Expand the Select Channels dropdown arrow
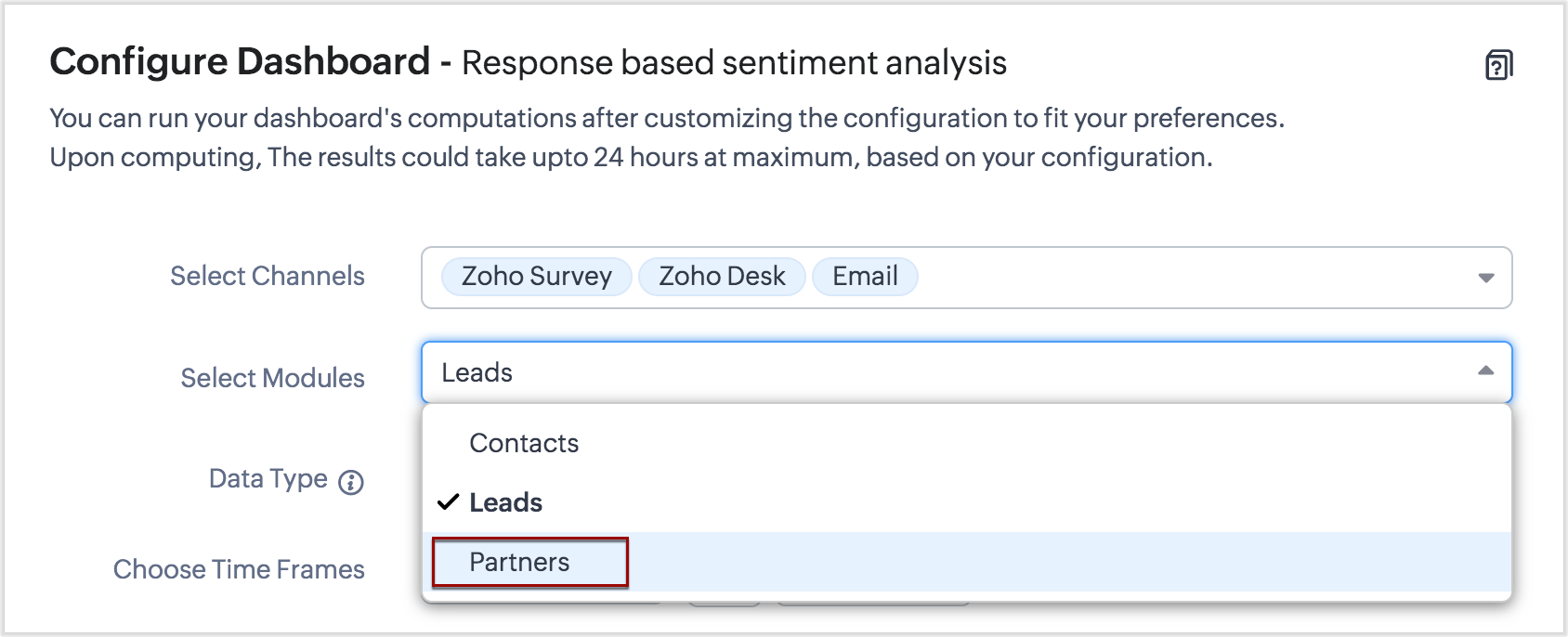The image size is (1568, 637). [x=1485, y=278]
